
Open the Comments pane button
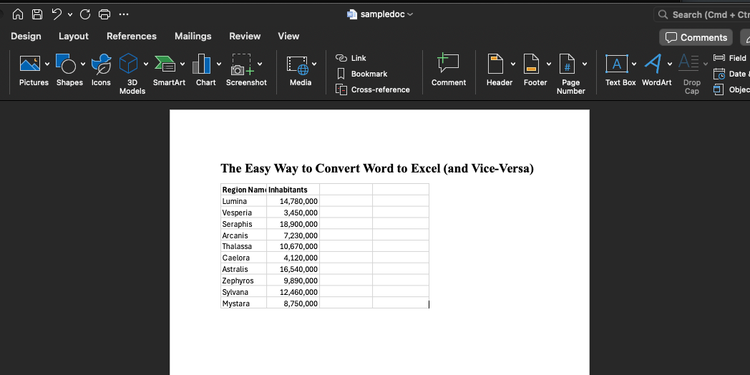tap(696, 37)
